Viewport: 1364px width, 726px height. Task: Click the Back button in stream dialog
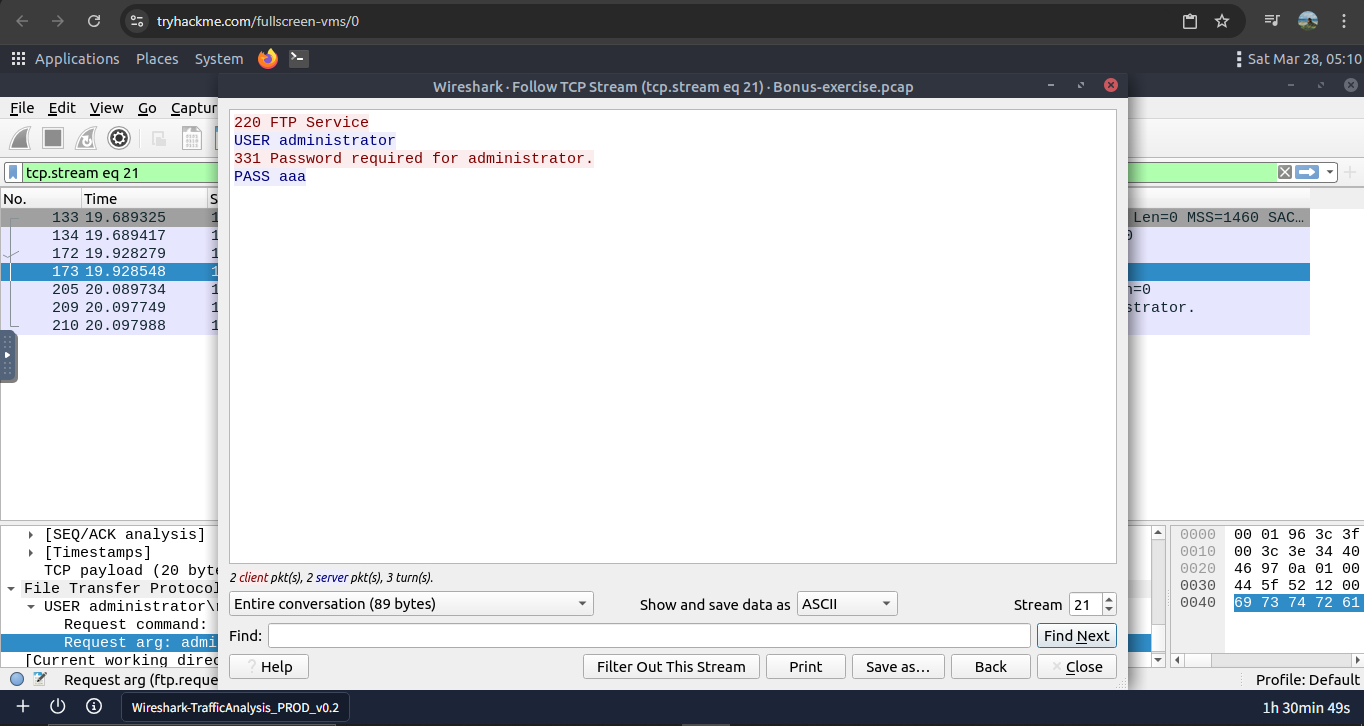[991, 667]
